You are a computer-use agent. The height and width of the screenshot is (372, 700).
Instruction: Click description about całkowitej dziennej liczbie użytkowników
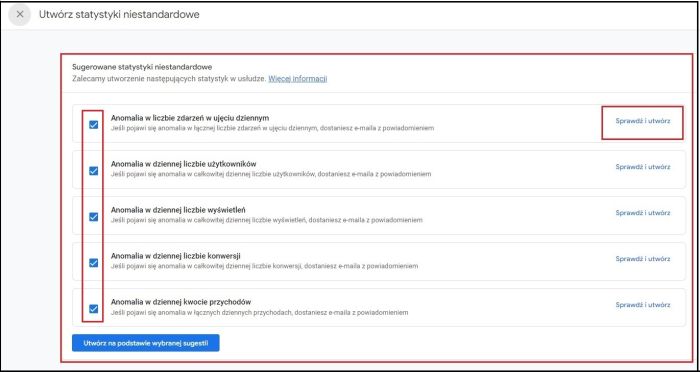click(x=271, y=174)
